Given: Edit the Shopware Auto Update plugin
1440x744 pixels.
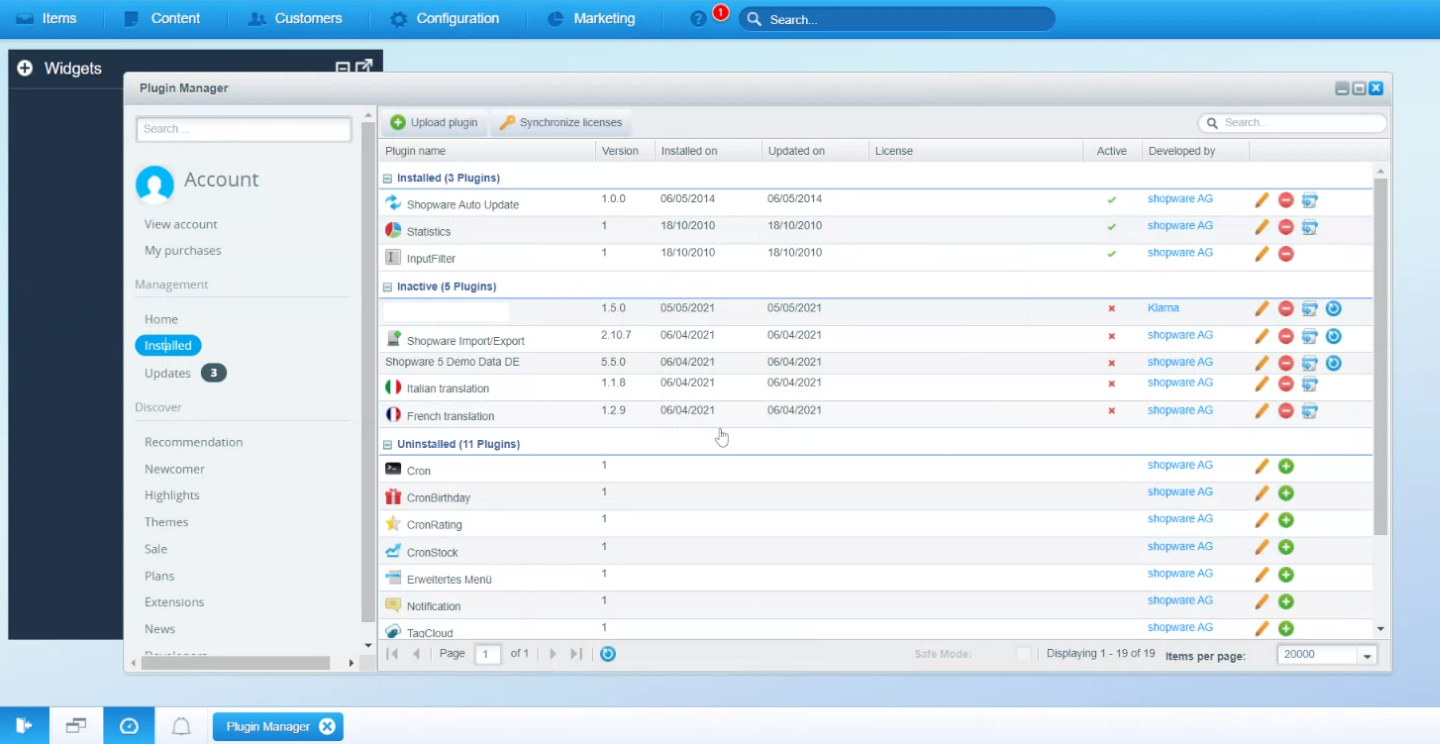Looking at the screenshot, I should click(x=1262, y=200).
